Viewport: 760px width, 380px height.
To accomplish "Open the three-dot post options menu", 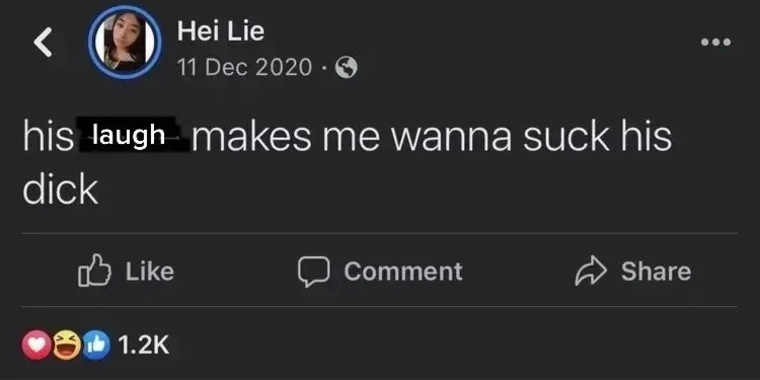I will (716, 42).
